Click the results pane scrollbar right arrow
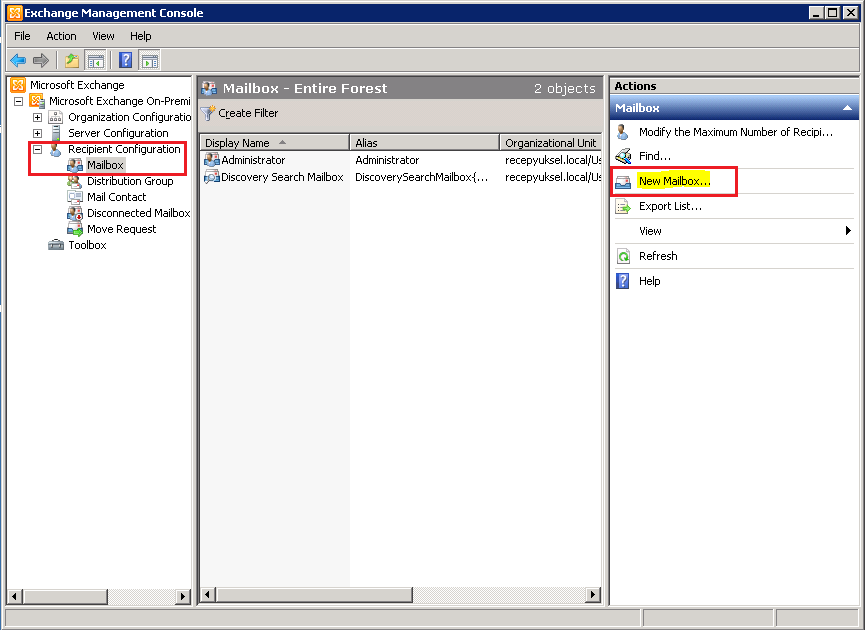Screen dimensions: 865x630 [x=592, y=594]
